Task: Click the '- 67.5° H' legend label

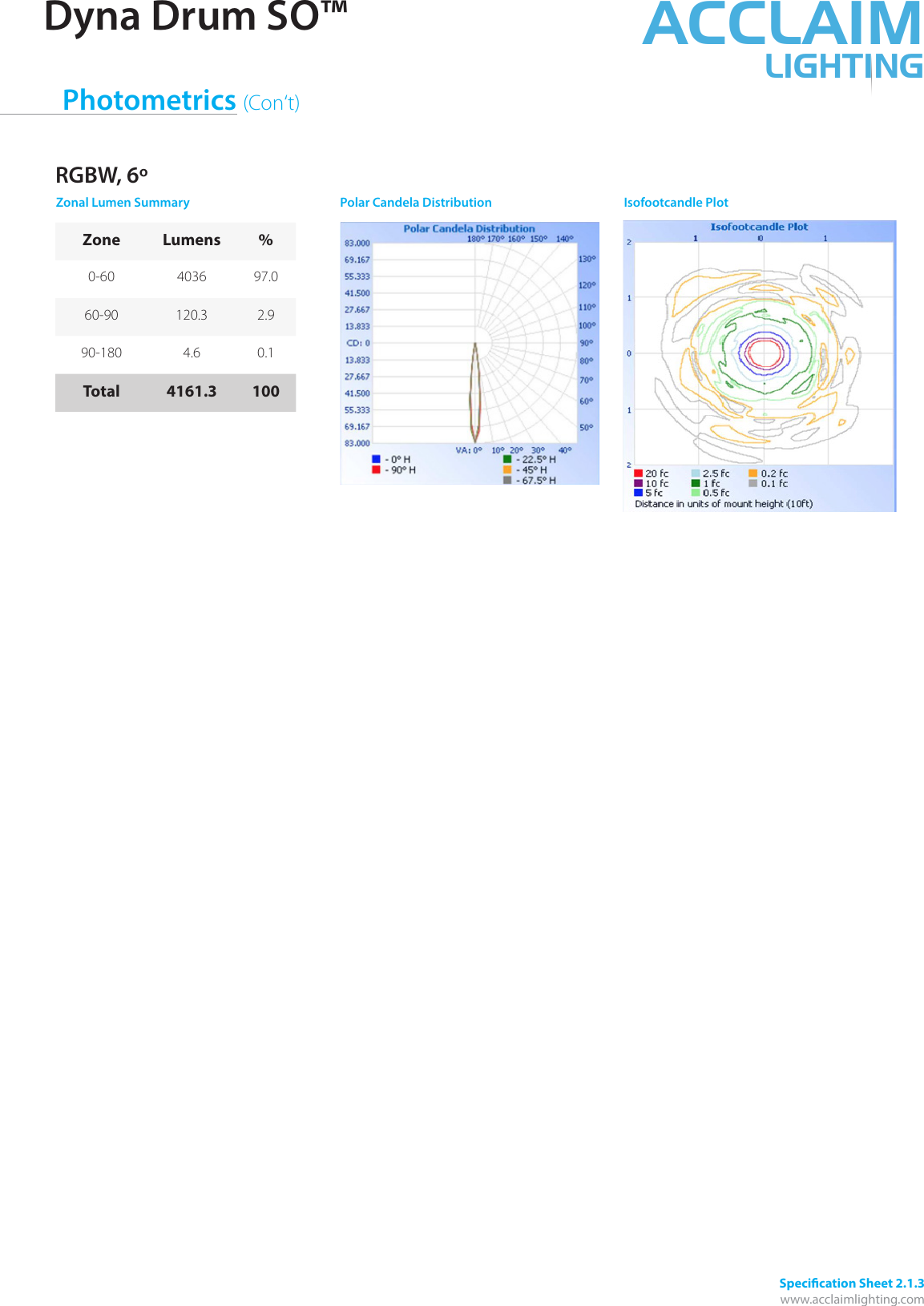Action: (535, 481)
